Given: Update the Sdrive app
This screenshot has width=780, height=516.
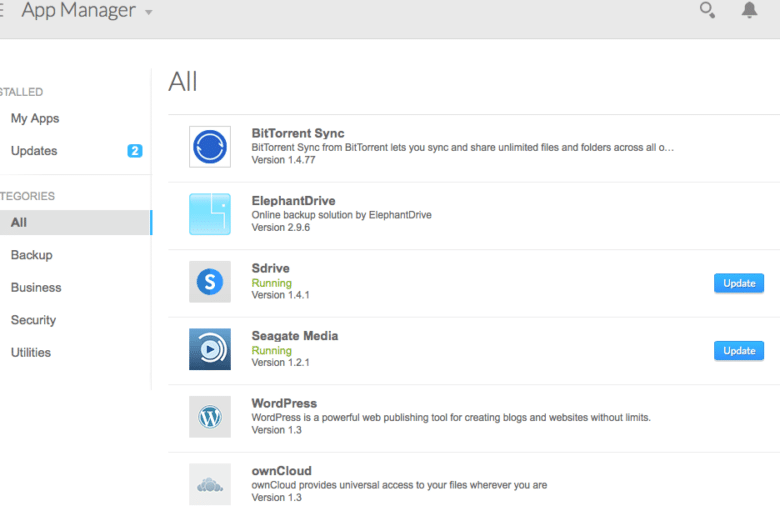Looking at the screenshot, I should [x=739, y=283].
